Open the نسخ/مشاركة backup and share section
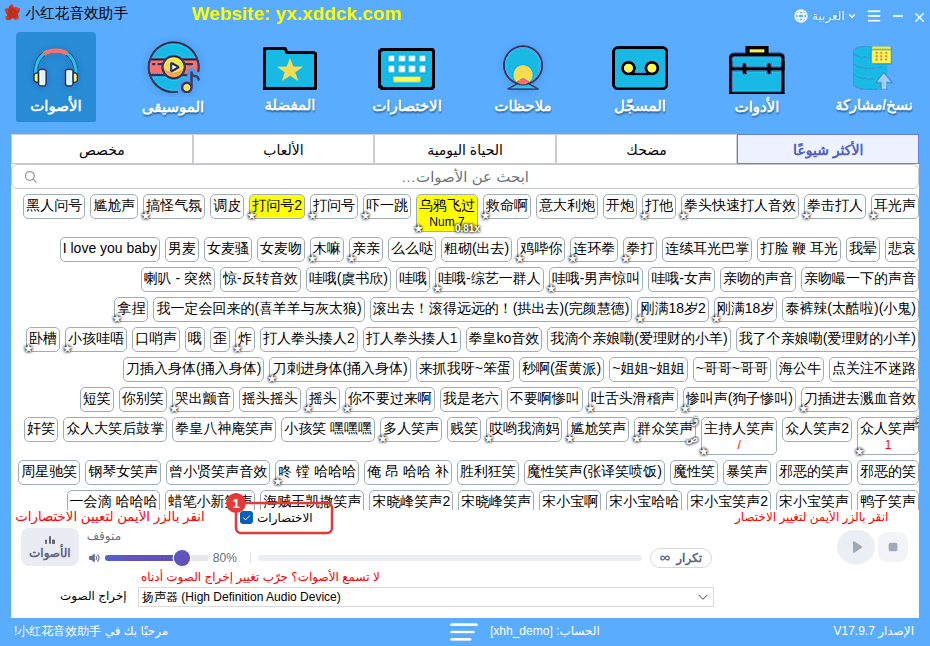This screenshot has height=646, width=930. coord(874,77)
